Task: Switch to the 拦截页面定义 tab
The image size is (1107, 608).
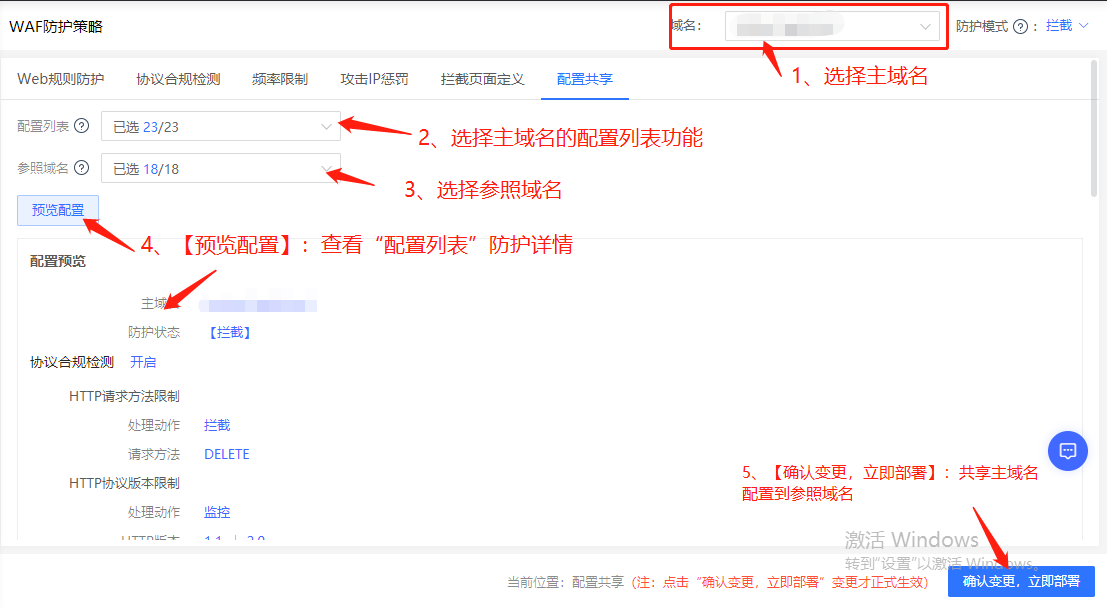Action: click(482, 79)
